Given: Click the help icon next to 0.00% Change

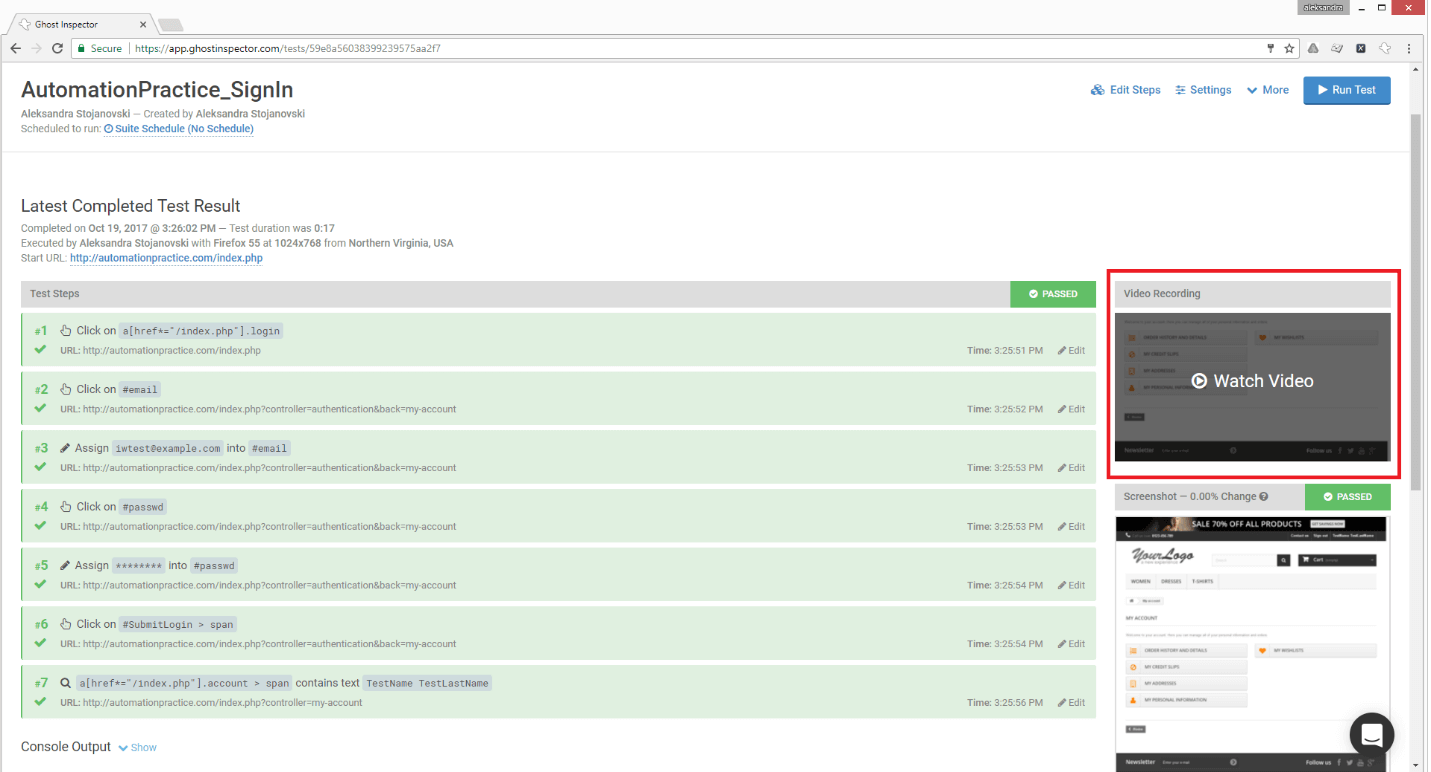Looking at the screenshot, I should pos(1264,497).
